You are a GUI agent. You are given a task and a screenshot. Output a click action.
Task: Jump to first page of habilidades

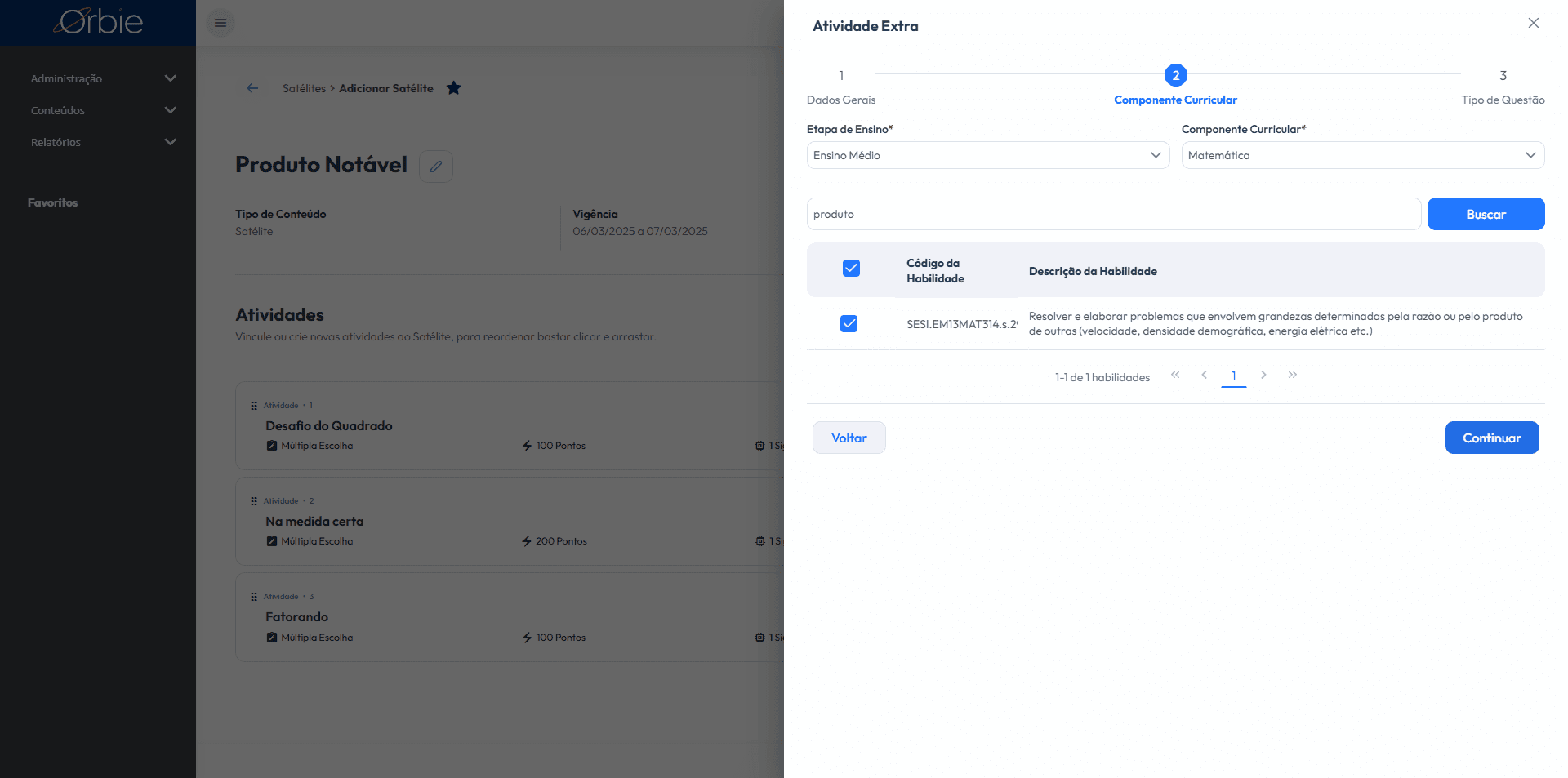pyautogui.click(x=1175, y=375)
